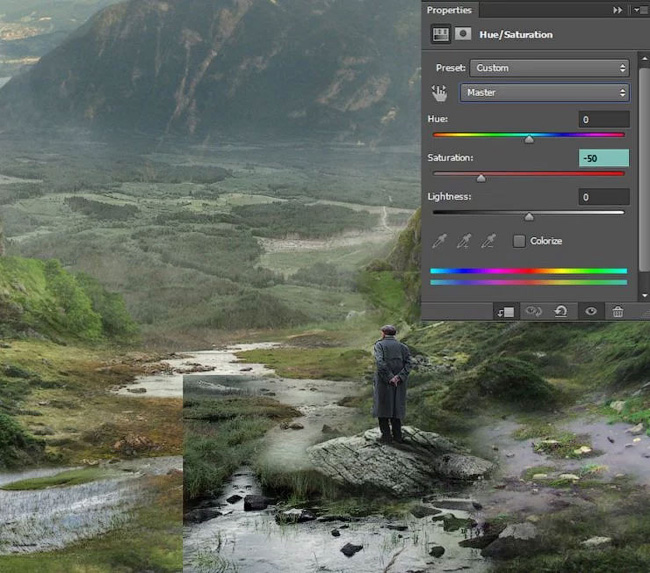
Task: Click the layer mask icon
Action: pos(463,34)
